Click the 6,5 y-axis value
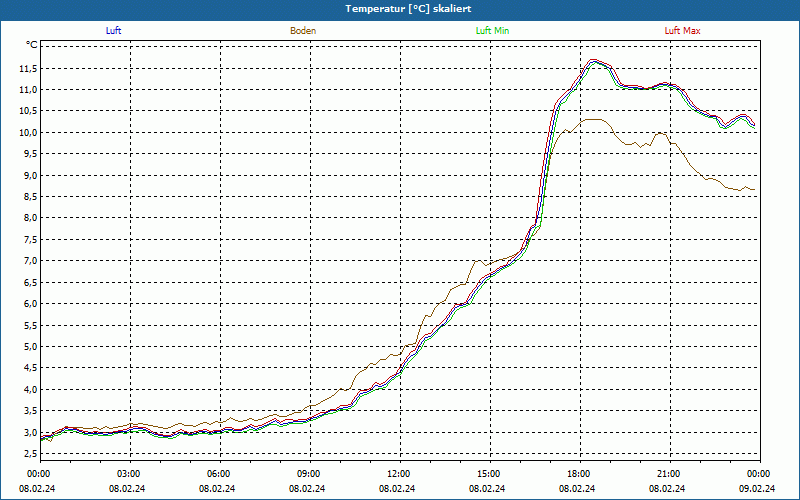Screen dimensions: 800x500 coord(30,283)
